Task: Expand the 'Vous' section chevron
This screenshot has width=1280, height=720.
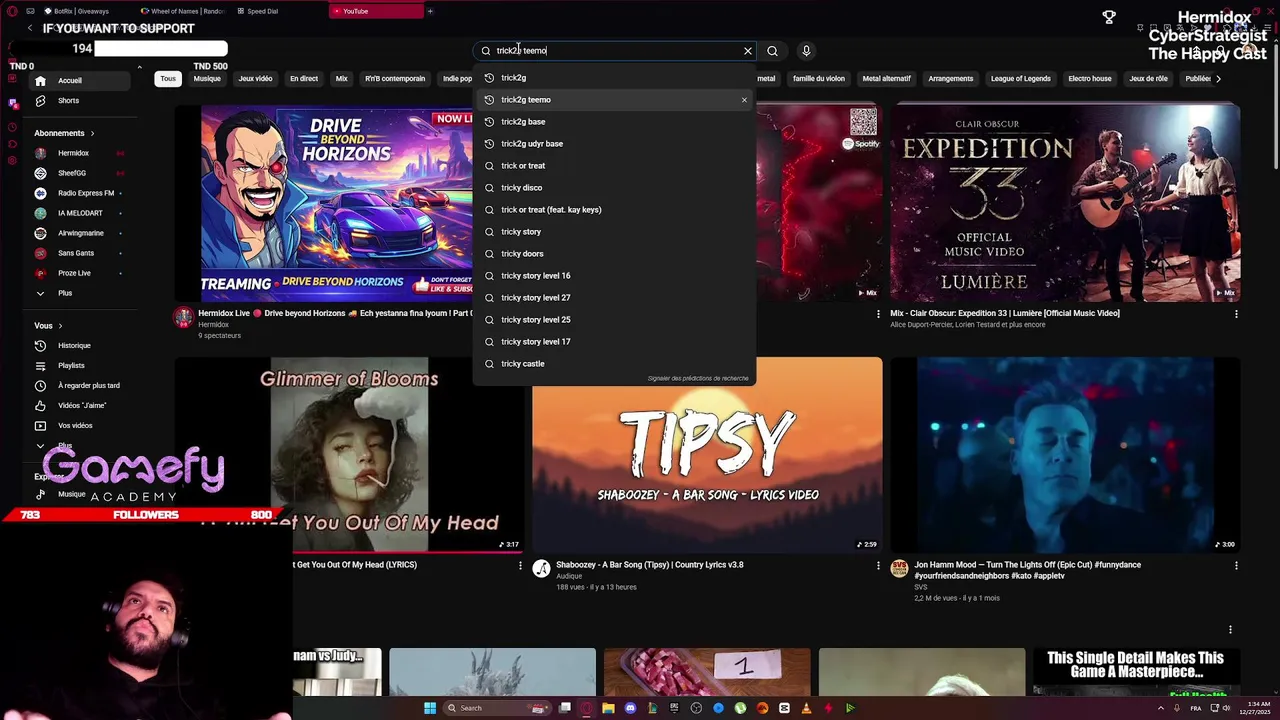Action: pyautogui.click(x=60, y=325)
